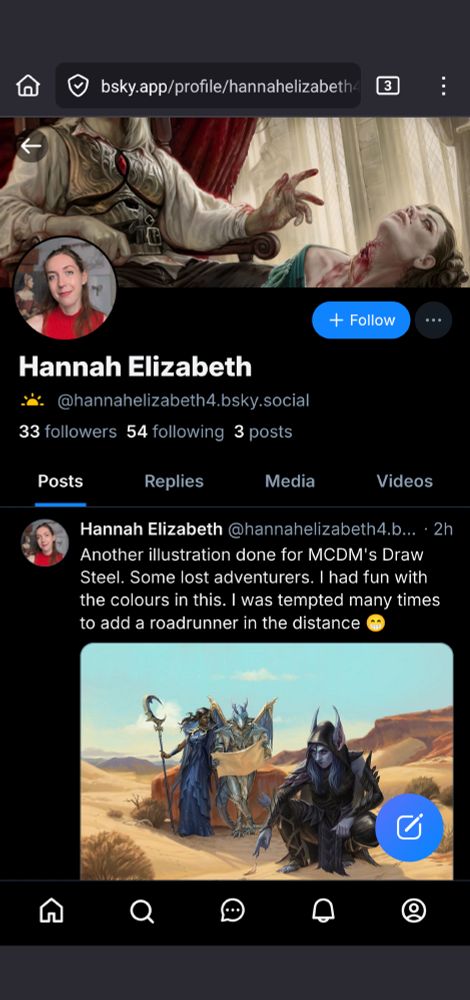
Task: Compose a new post with floating button
Action: coord(409,828)
